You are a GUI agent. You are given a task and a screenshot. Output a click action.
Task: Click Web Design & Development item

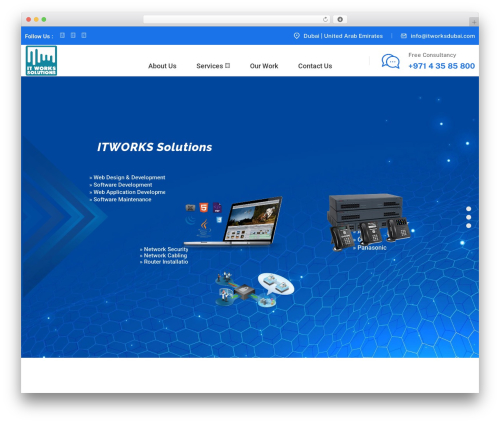click(x=127, y=177)
